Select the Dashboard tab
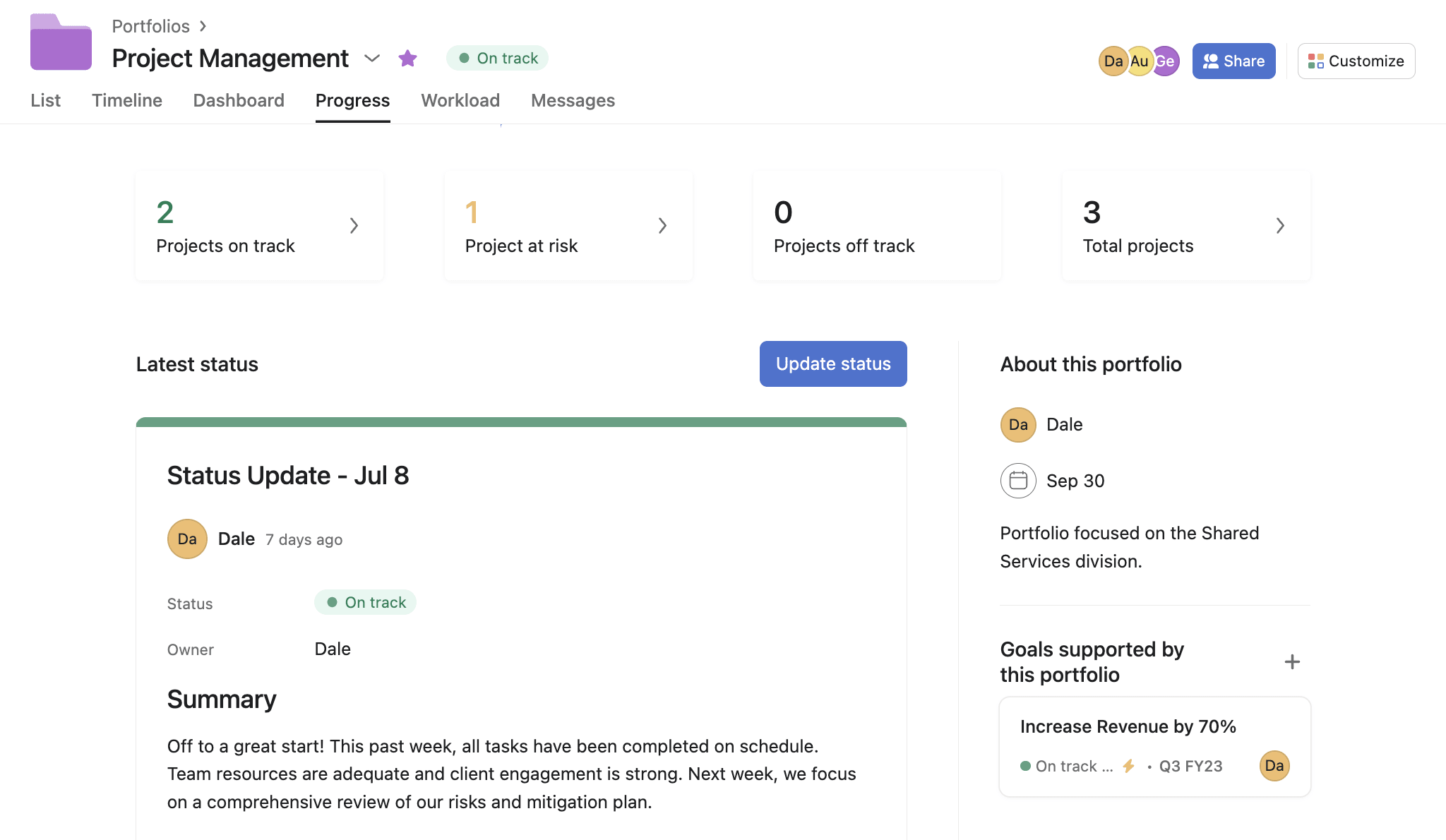Image resolution: width=1446 pixels, height=840 pixels. (x=238, y=99)
